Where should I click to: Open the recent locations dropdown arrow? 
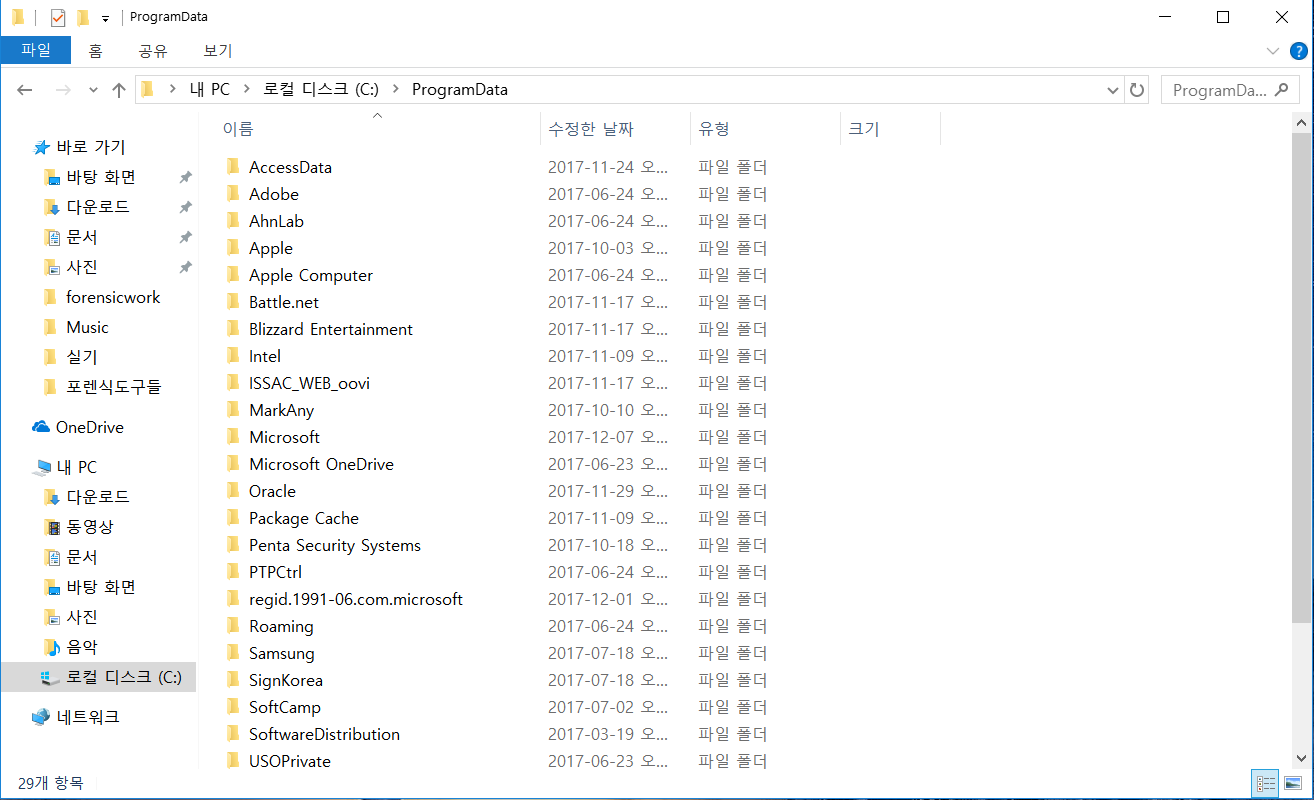[x=93, y=90]
